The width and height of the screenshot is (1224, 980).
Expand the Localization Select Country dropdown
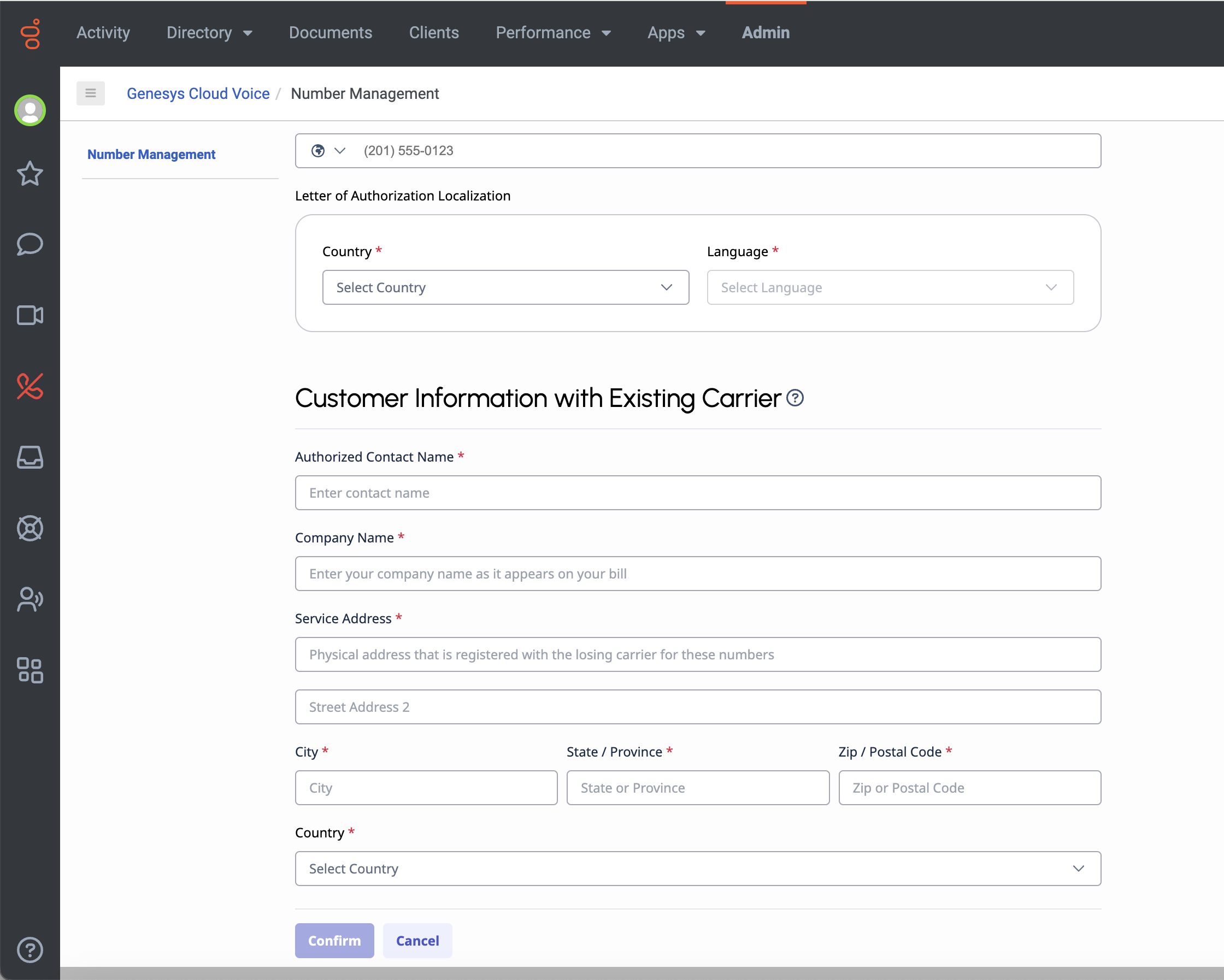(x=505, y=288)
